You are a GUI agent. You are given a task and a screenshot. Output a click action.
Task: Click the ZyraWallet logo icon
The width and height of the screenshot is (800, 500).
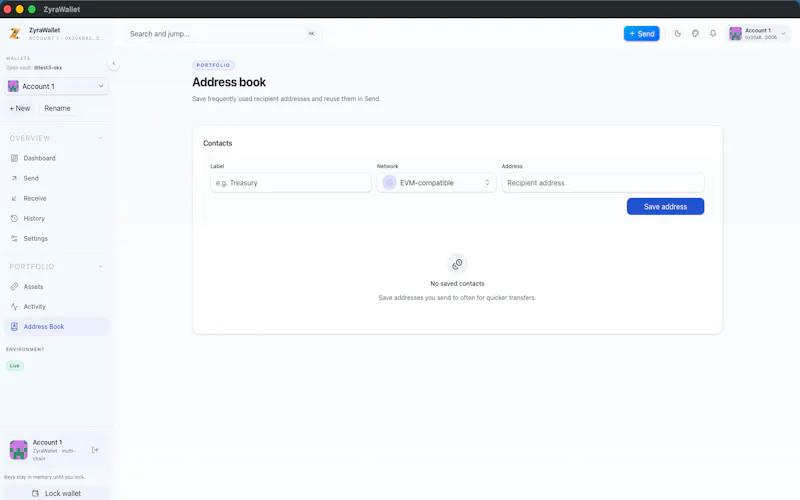(15, 34)
